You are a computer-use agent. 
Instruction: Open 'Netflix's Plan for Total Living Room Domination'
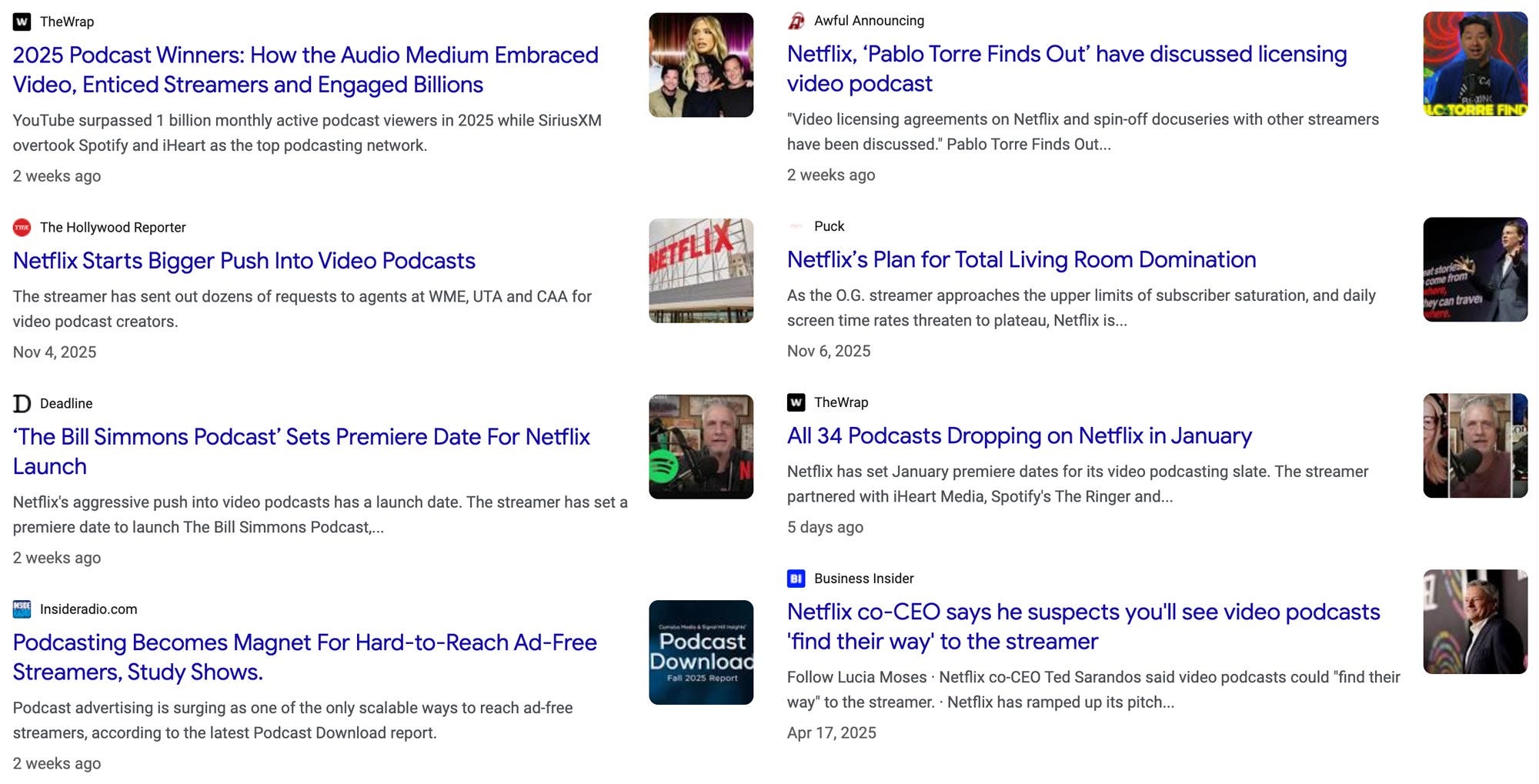pyautogui.click(x=1021, y=260)
